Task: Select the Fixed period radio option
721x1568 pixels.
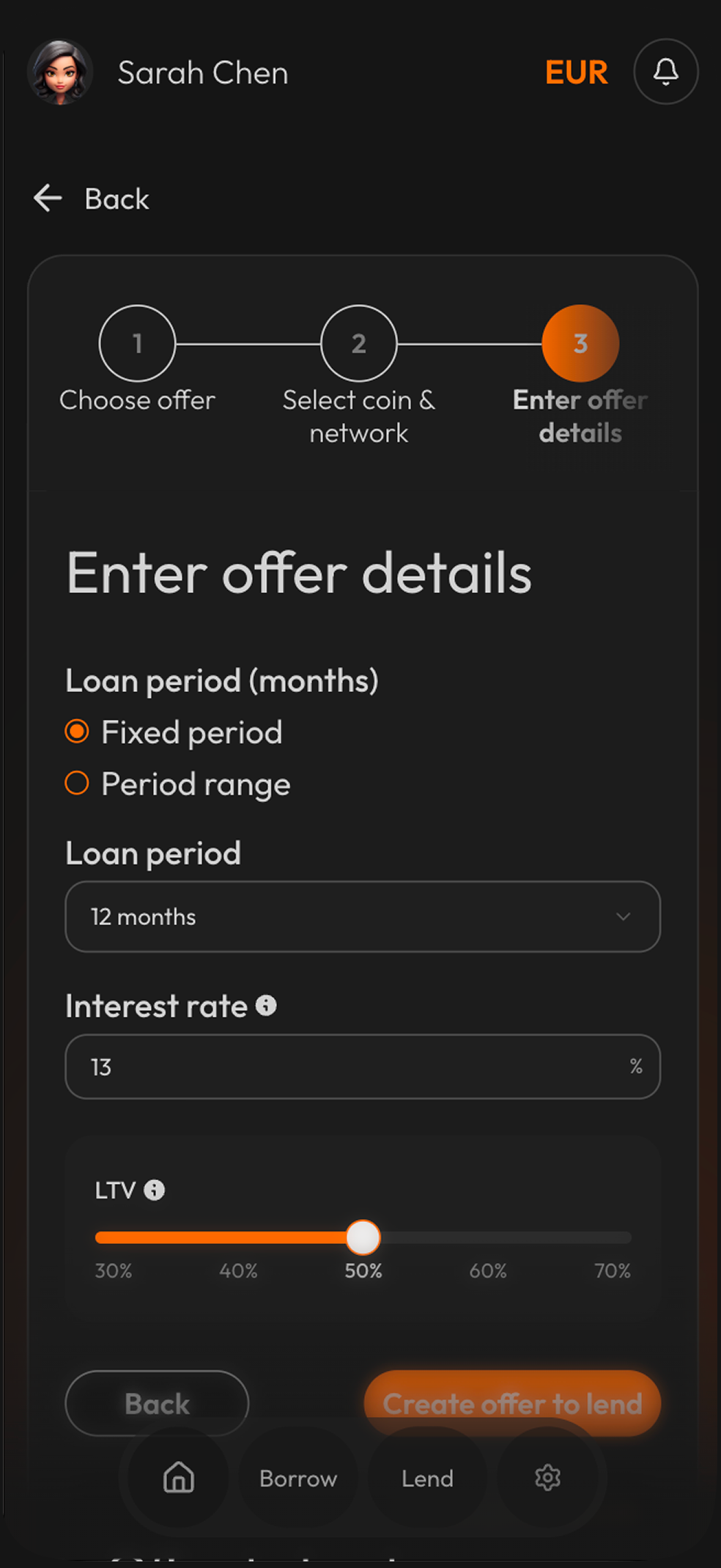Action: coord(77,732)
